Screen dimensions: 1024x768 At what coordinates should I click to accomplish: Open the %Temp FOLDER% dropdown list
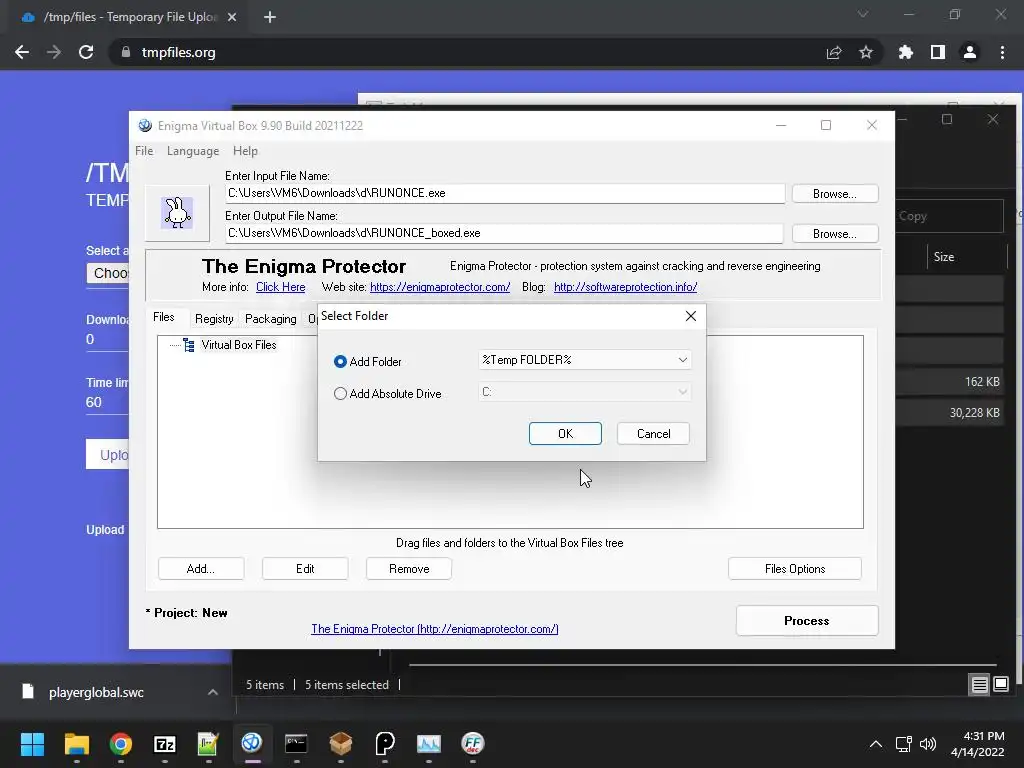[x=584, y=360]
